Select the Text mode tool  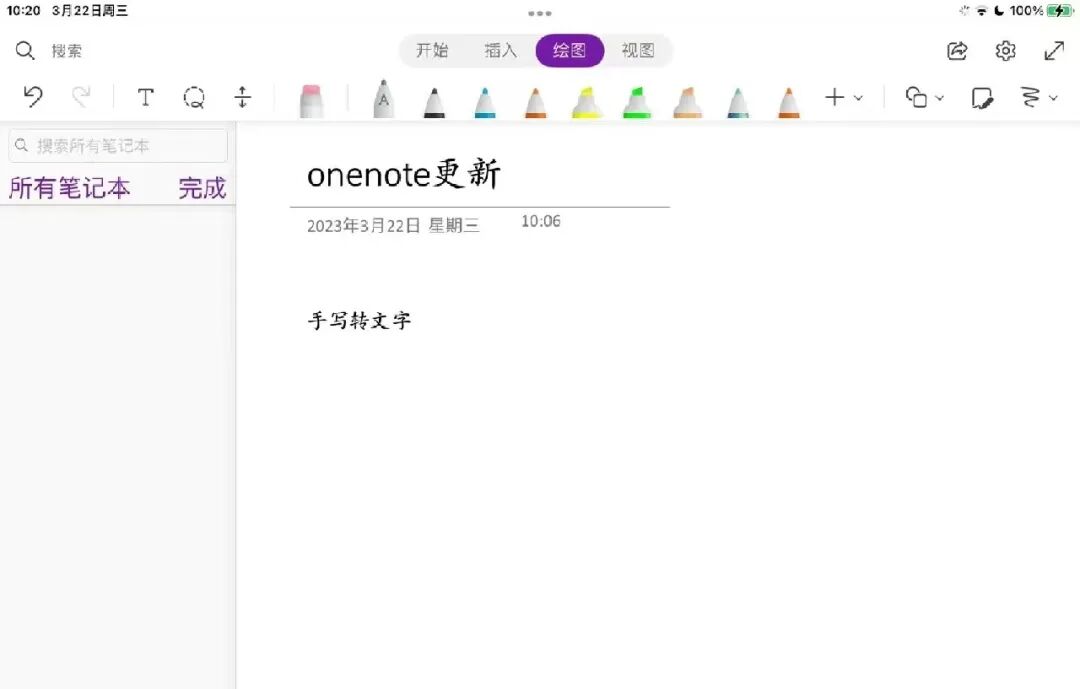click(x=145, y=97)
